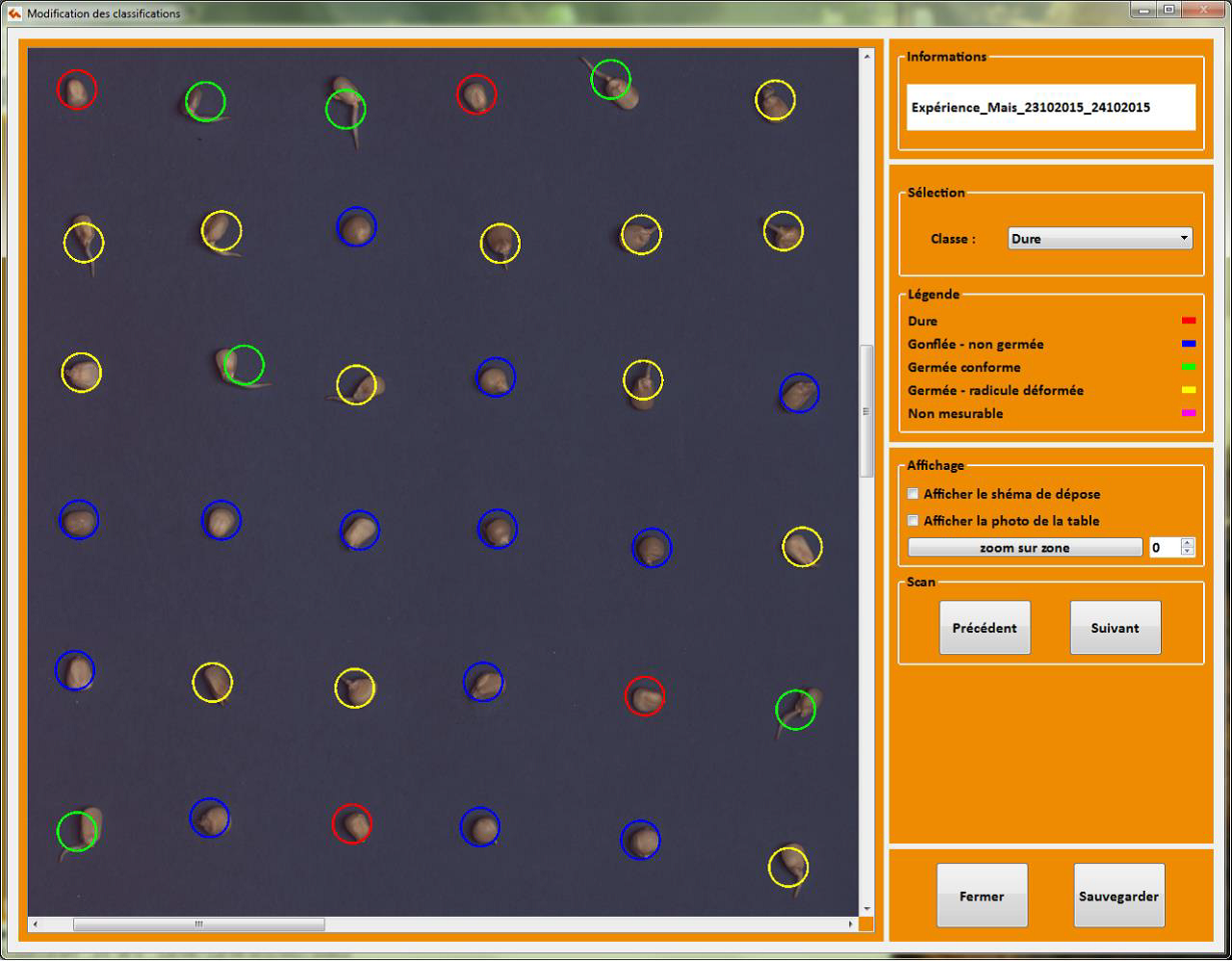Click the Fermer button
This screenshot has height=961, width=1232.
(x=981, y=896)
